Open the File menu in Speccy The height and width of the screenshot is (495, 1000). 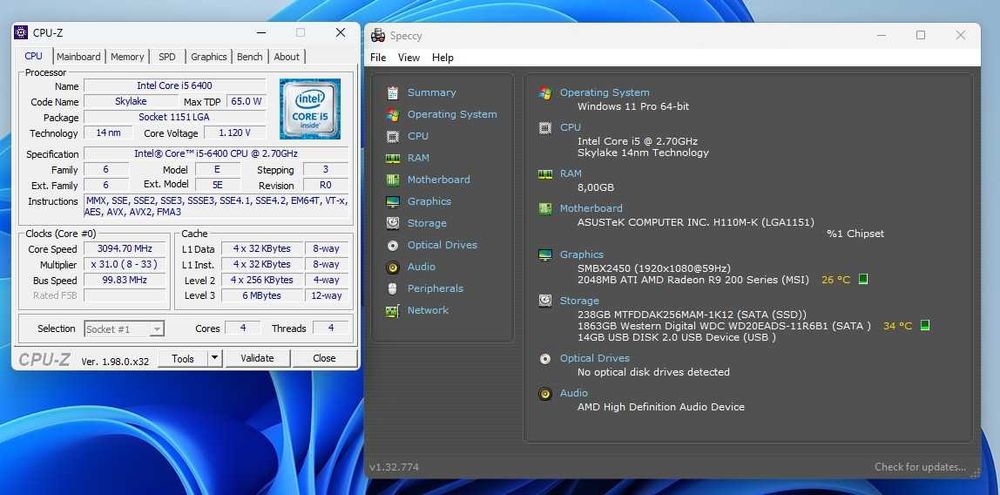coord(378,57)
